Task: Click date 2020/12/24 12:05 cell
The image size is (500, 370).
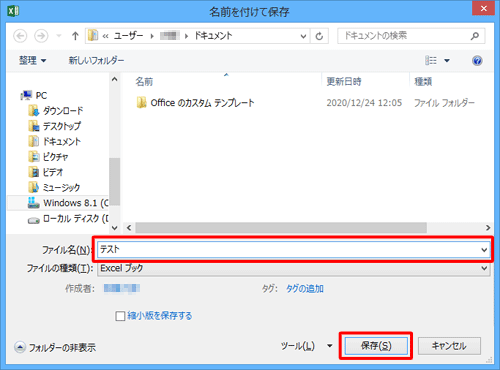Action: point(364,103)
